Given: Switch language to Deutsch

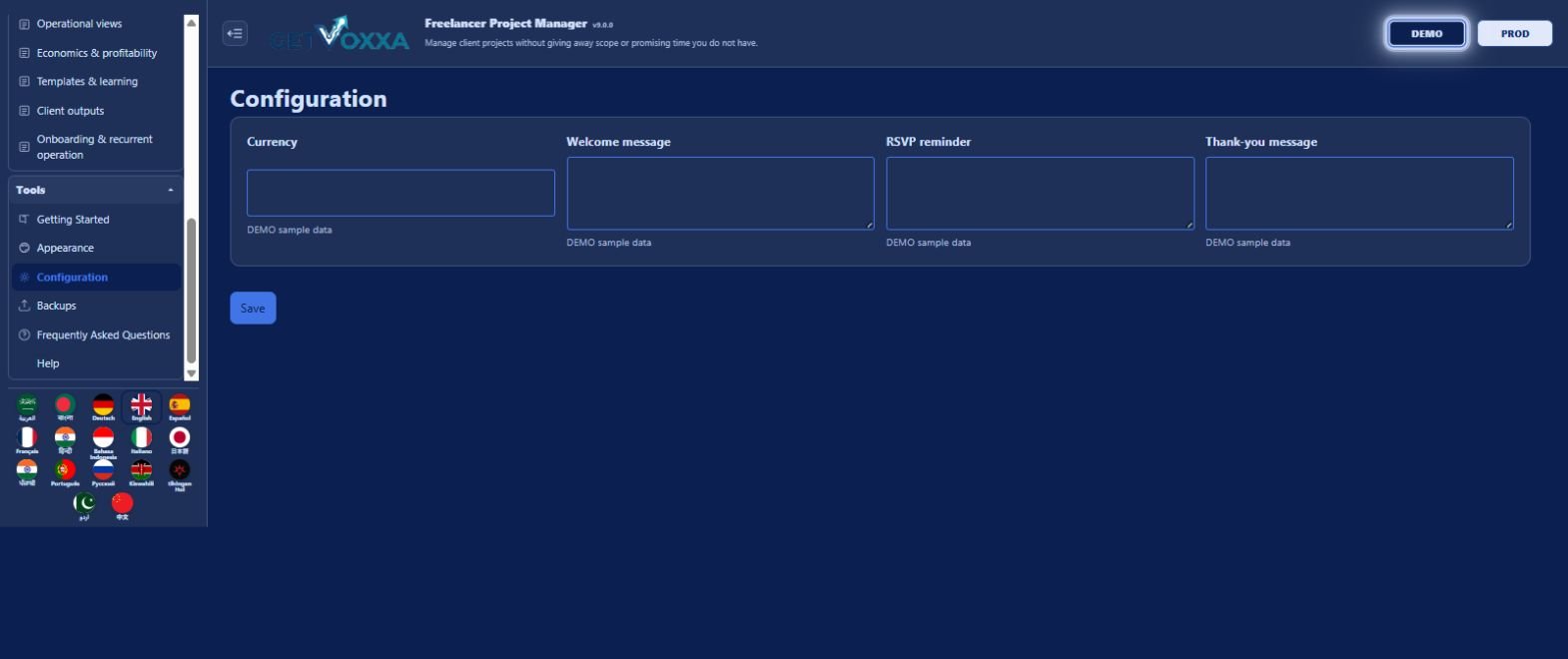Looking at the screenshot, I should (103, 407).
